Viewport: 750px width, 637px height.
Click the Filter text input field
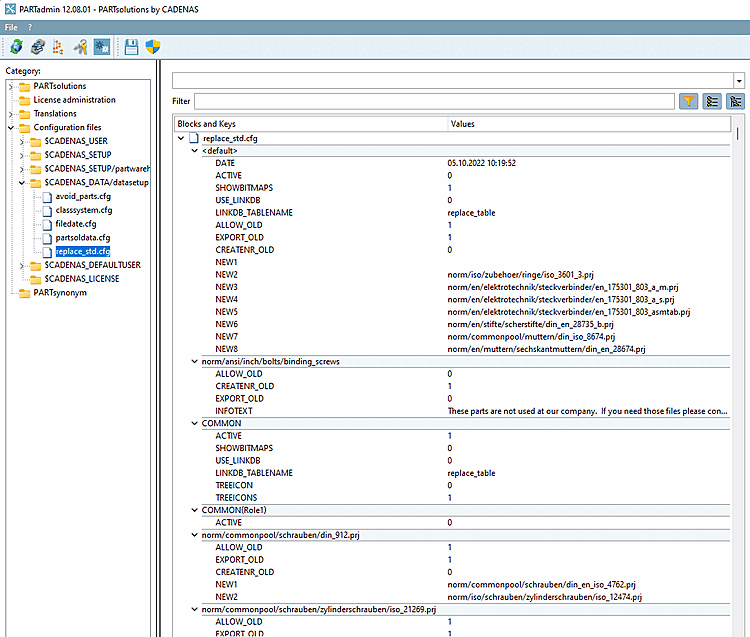(434, 101)
